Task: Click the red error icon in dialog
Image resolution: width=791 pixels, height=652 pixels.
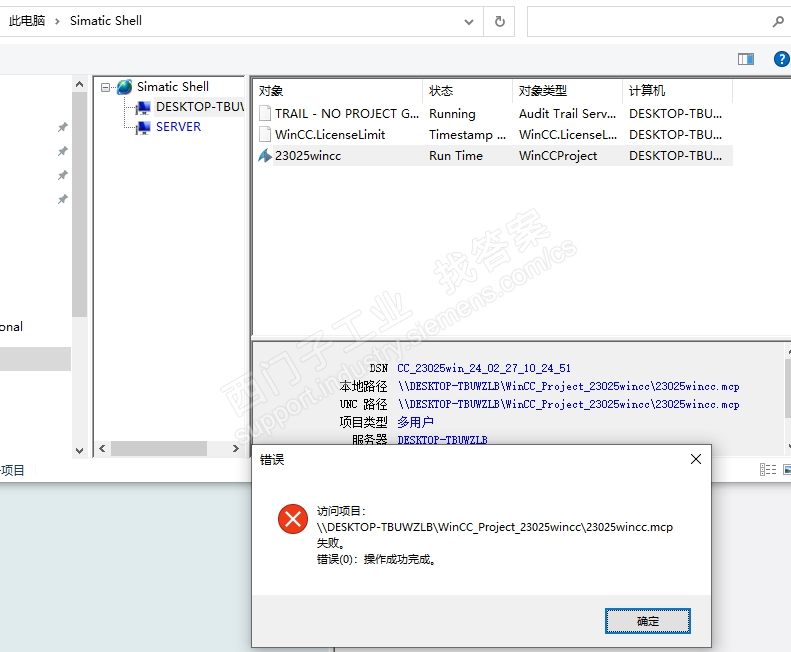Action: pos(293,519)
